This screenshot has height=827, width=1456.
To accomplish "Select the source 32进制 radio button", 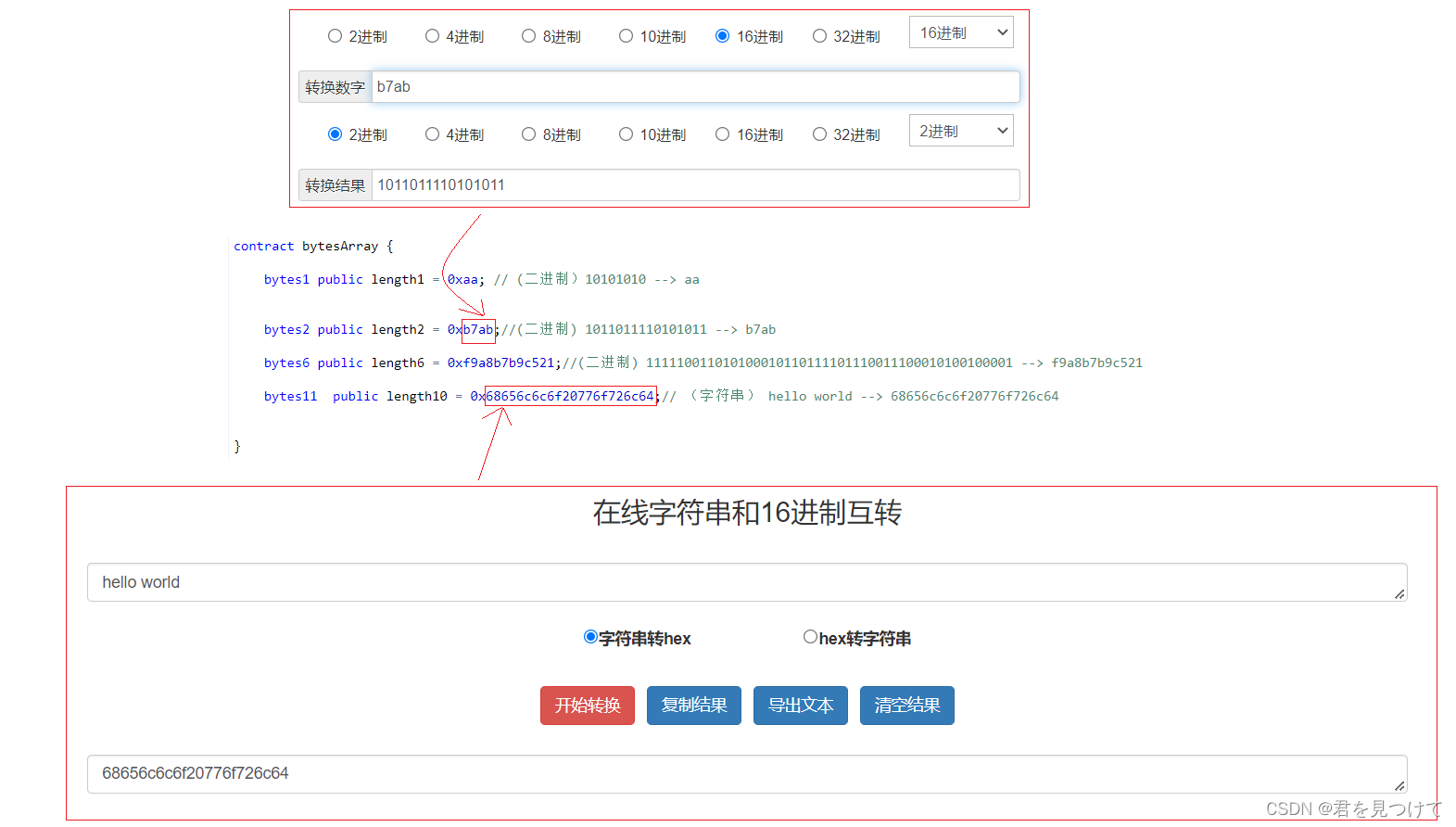I will (819, 36).
